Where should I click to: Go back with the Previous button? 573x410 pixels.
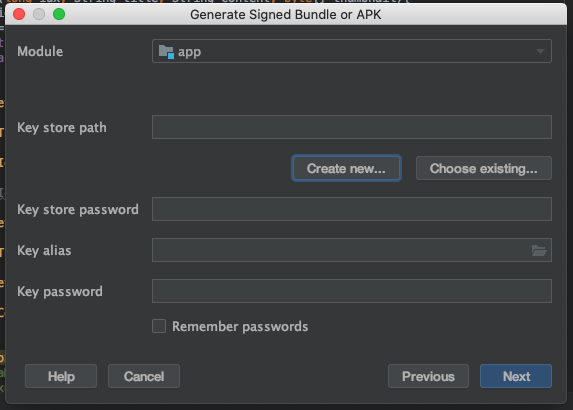click(428, 376)
